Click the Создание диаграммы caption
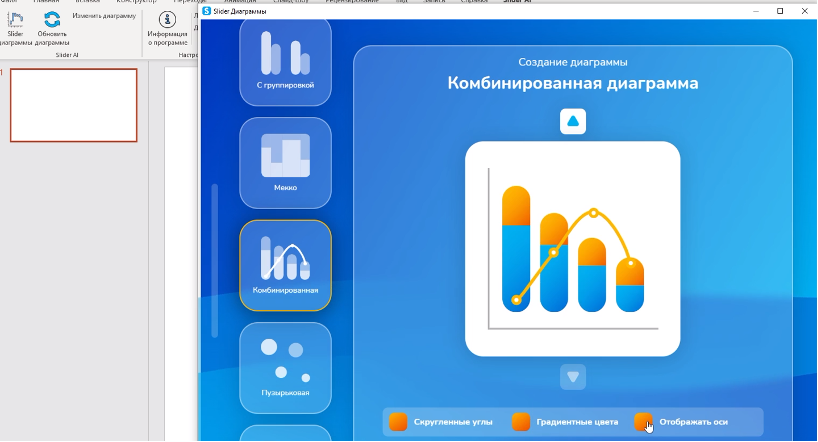 coord(573,62)
